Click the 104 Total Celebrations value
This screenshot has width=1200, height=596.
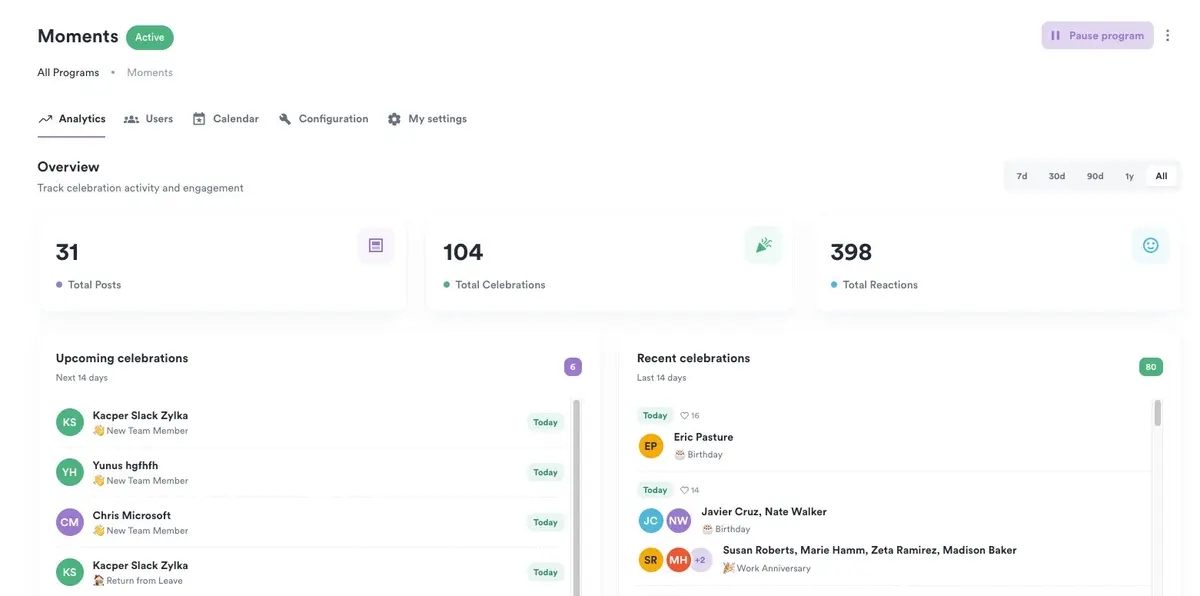(463, 252)
